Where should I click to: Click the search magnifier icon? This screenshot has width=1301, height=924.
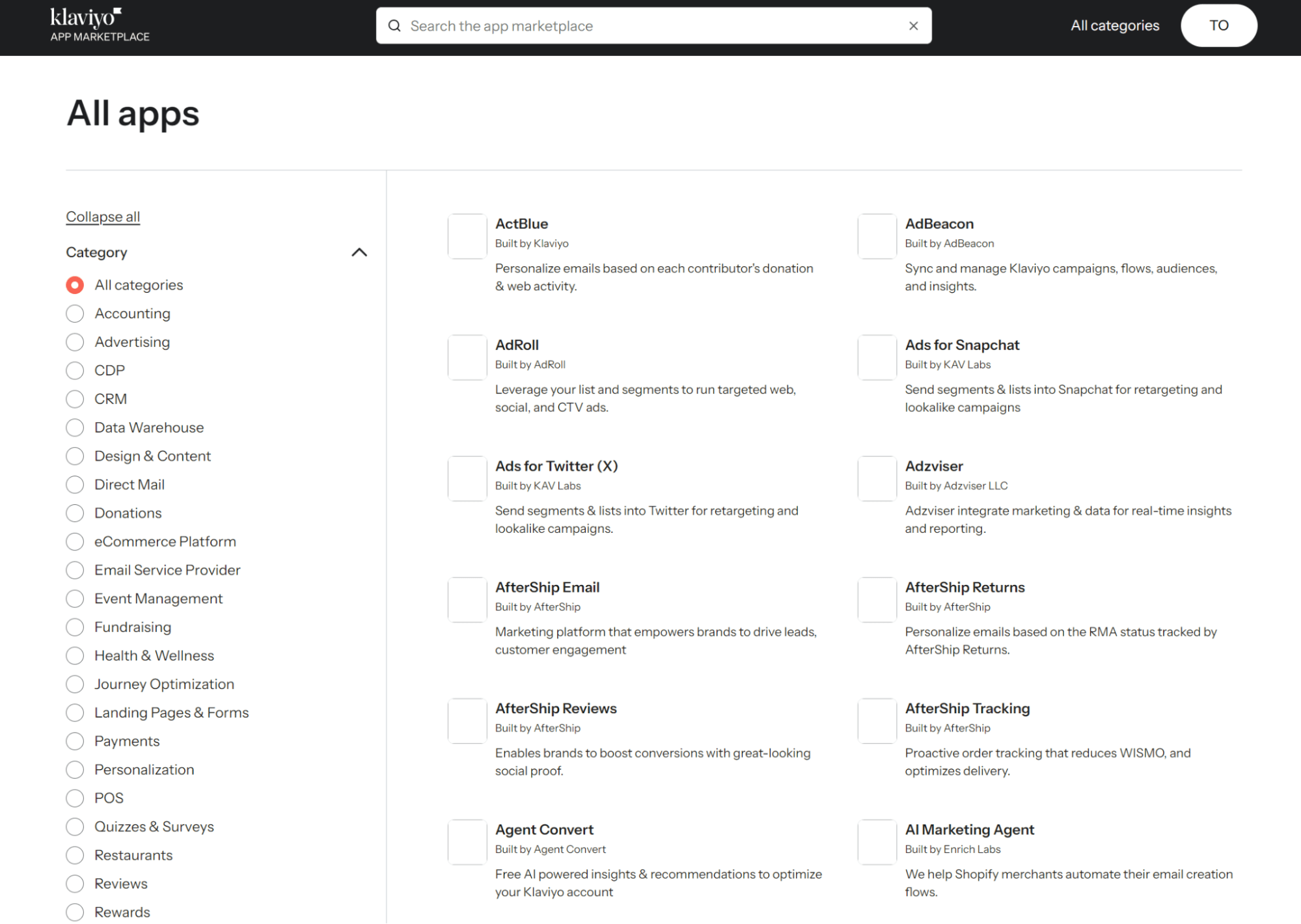coord(394,26)
